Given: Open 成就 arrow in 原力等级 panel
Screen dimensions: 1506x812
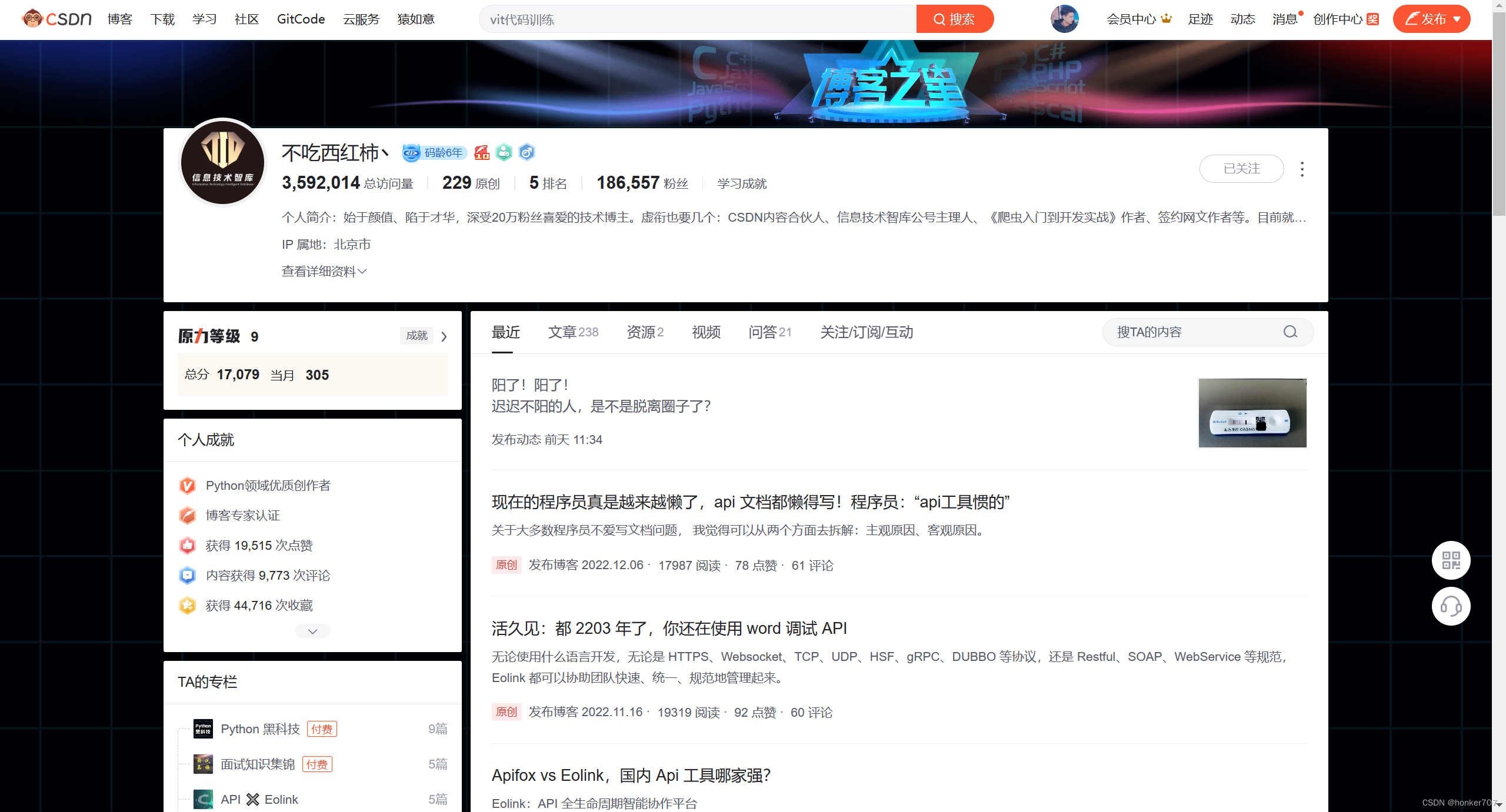Looking at the screenshot, I should coord(444,336).
